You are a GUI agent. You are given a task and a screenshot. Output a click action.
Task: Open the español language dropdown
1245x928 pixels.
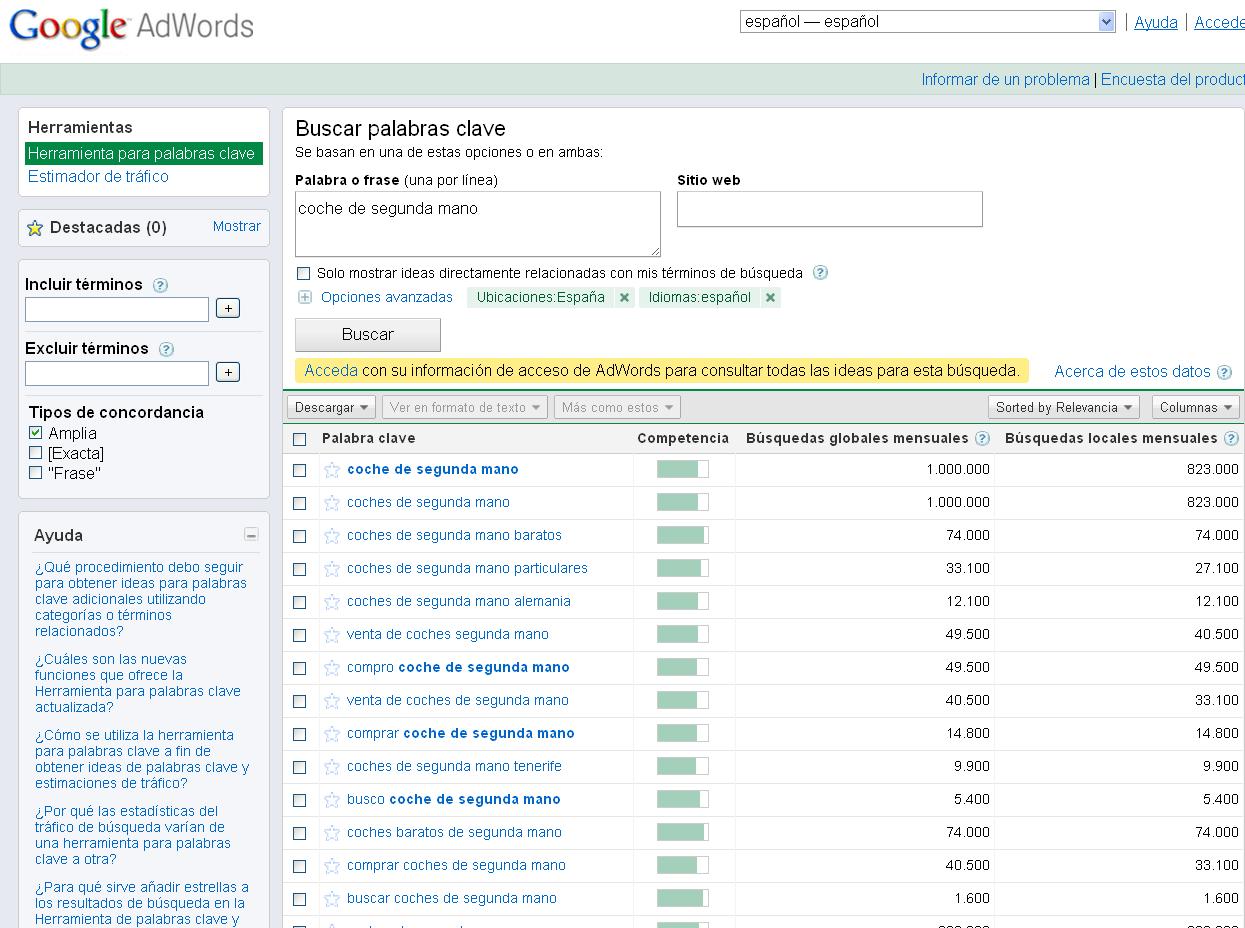point(928,22)
